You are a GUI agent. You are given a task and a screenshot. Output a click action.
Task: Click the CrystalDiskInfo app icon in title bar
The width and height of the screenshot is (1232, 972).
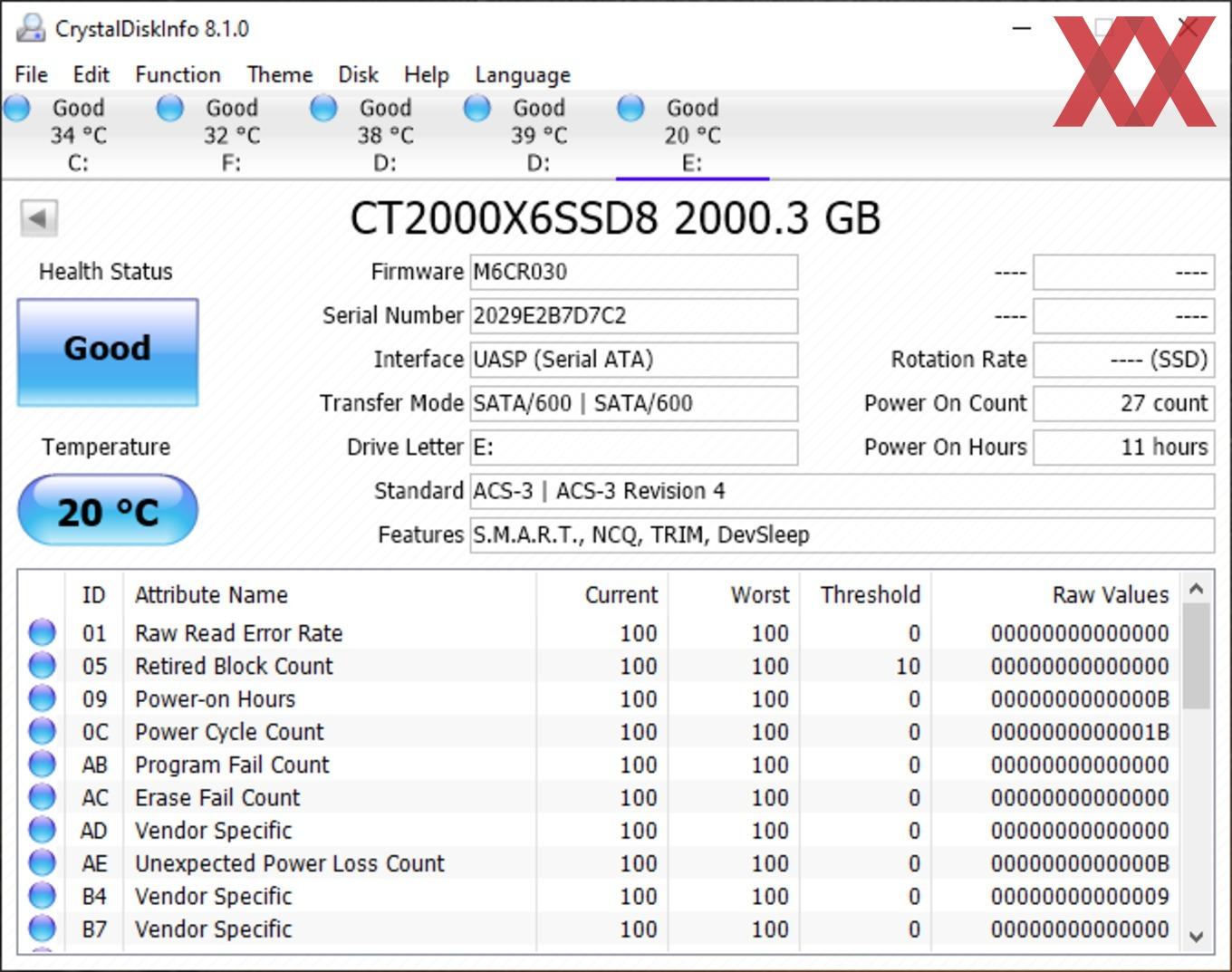coord(31,28)
